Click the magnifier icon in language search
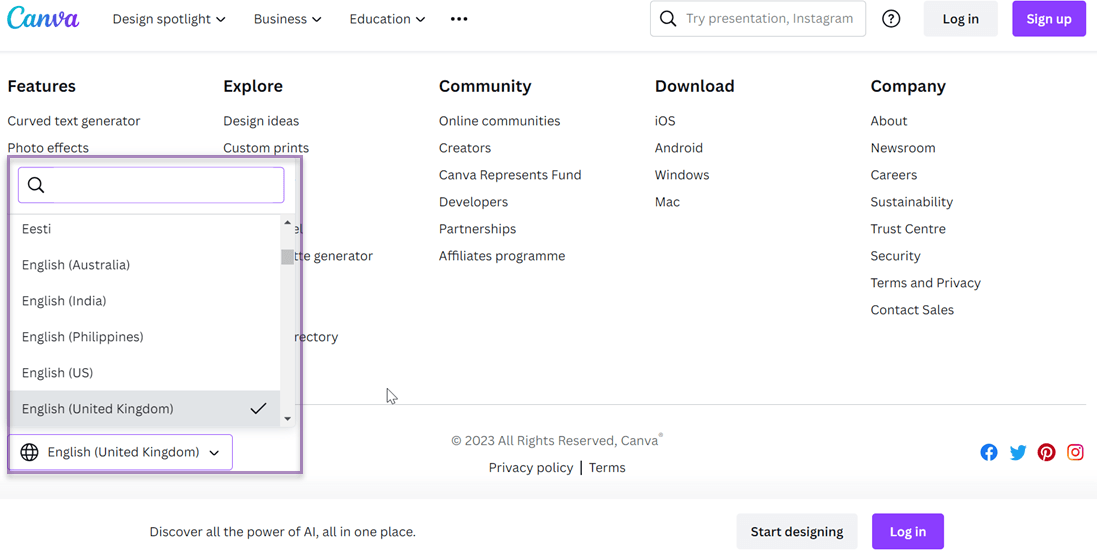Image resolution: width=1097 pixels, height=550 pixels. pos(36,185)
